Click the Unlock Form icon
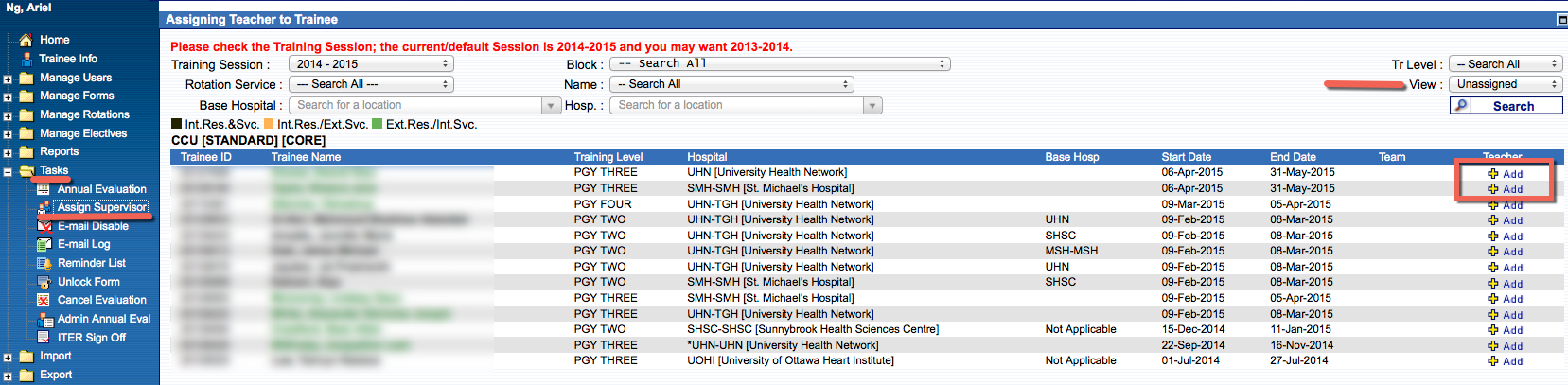 (43, 282)
